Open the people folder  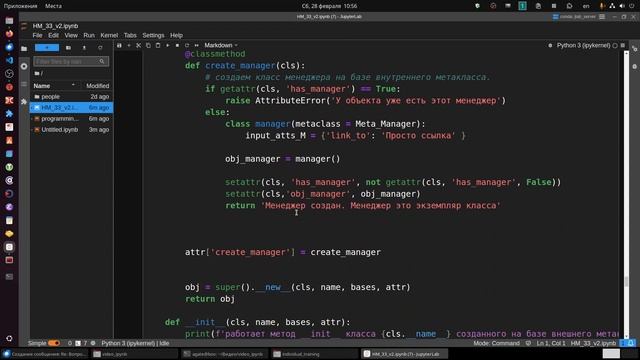[x=71, y=97]
